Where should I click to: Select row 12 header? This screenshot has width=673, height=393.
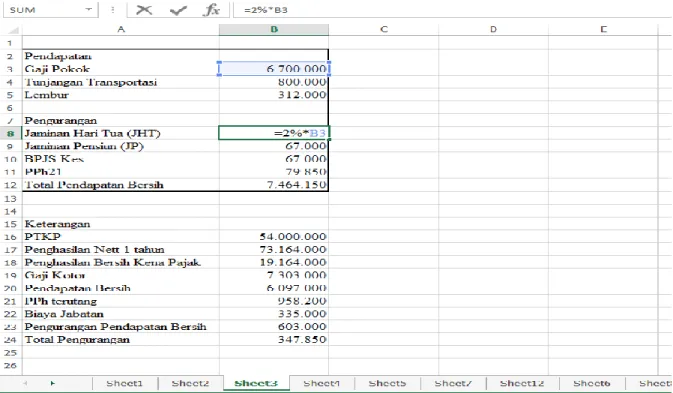11,185
